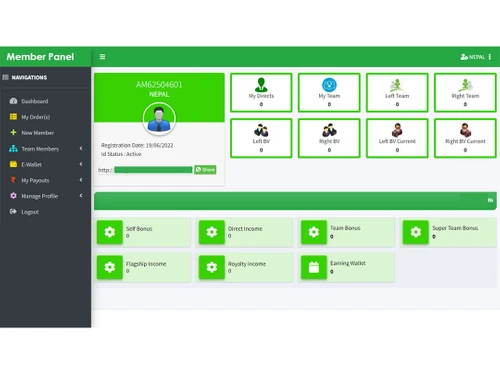Click the Registration Date text
The height and width of the screenshot is (375, 500).
(137, 145)
